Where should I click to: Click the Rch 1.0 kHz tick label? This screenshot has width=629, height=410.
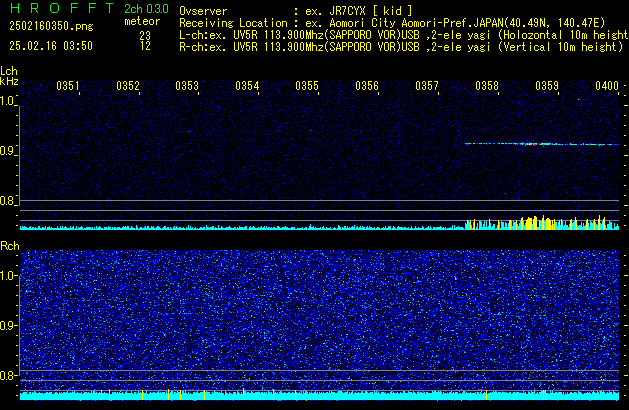(8, 276)
